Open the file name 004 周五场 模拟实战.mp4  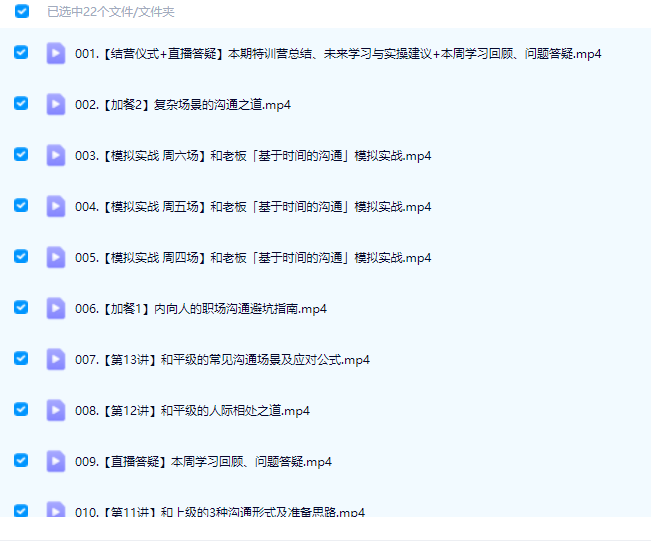click(253, 207)
